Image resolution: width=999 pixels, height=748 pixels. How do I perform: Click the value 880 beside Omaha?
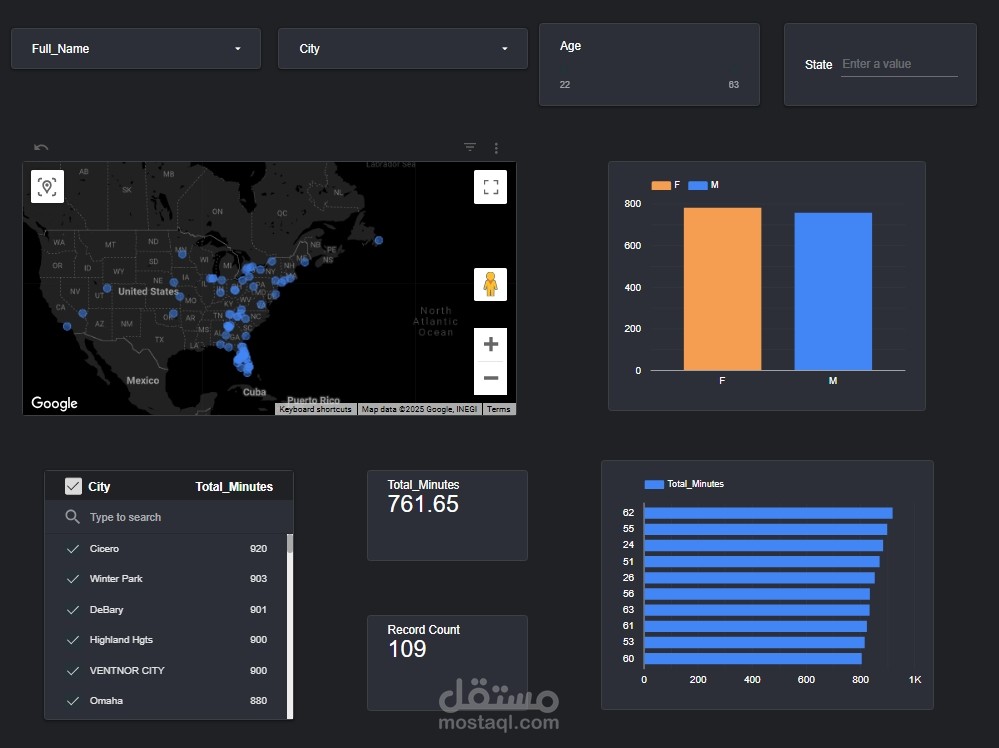click(258, 700)
